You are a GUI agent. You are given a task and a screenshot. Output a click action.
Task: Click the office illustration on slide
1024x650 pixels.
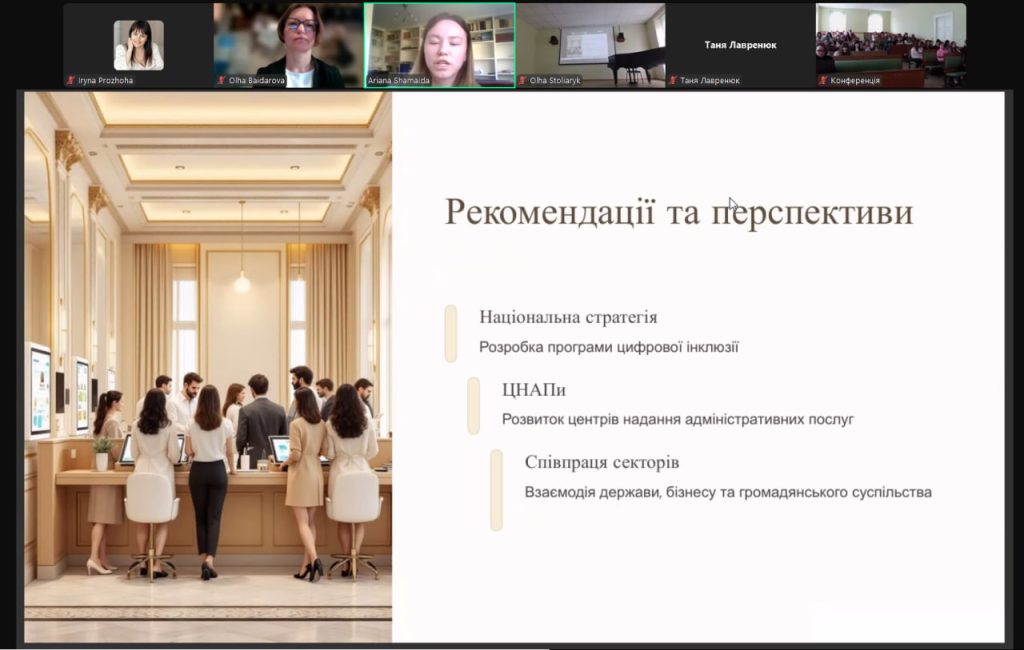(x=207, y=366)
